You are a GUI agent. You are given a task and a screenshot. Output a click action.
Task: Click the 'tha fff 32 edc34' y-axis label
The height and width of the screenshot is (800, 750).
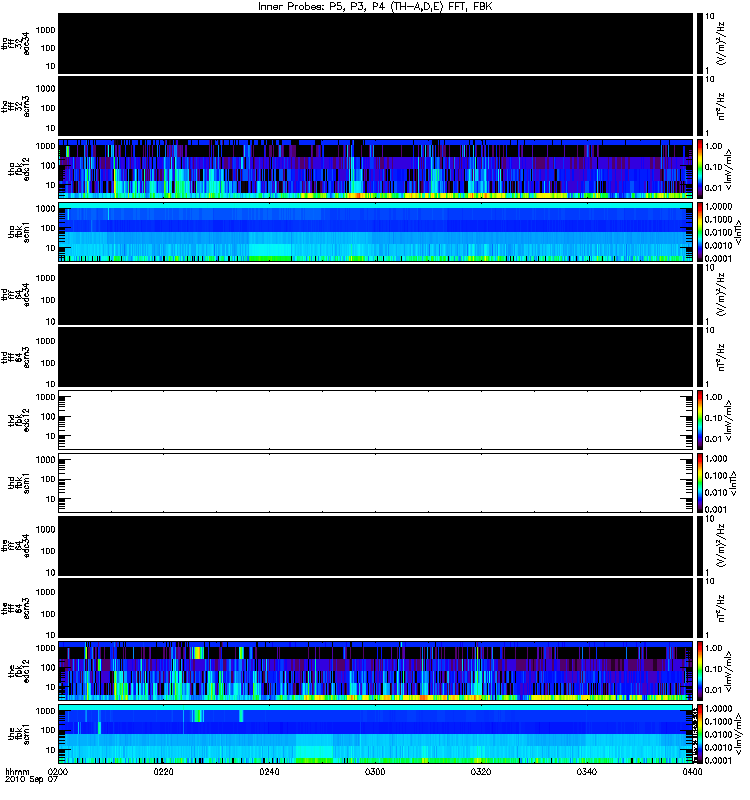pyautogui.click(x=15, y=44)
